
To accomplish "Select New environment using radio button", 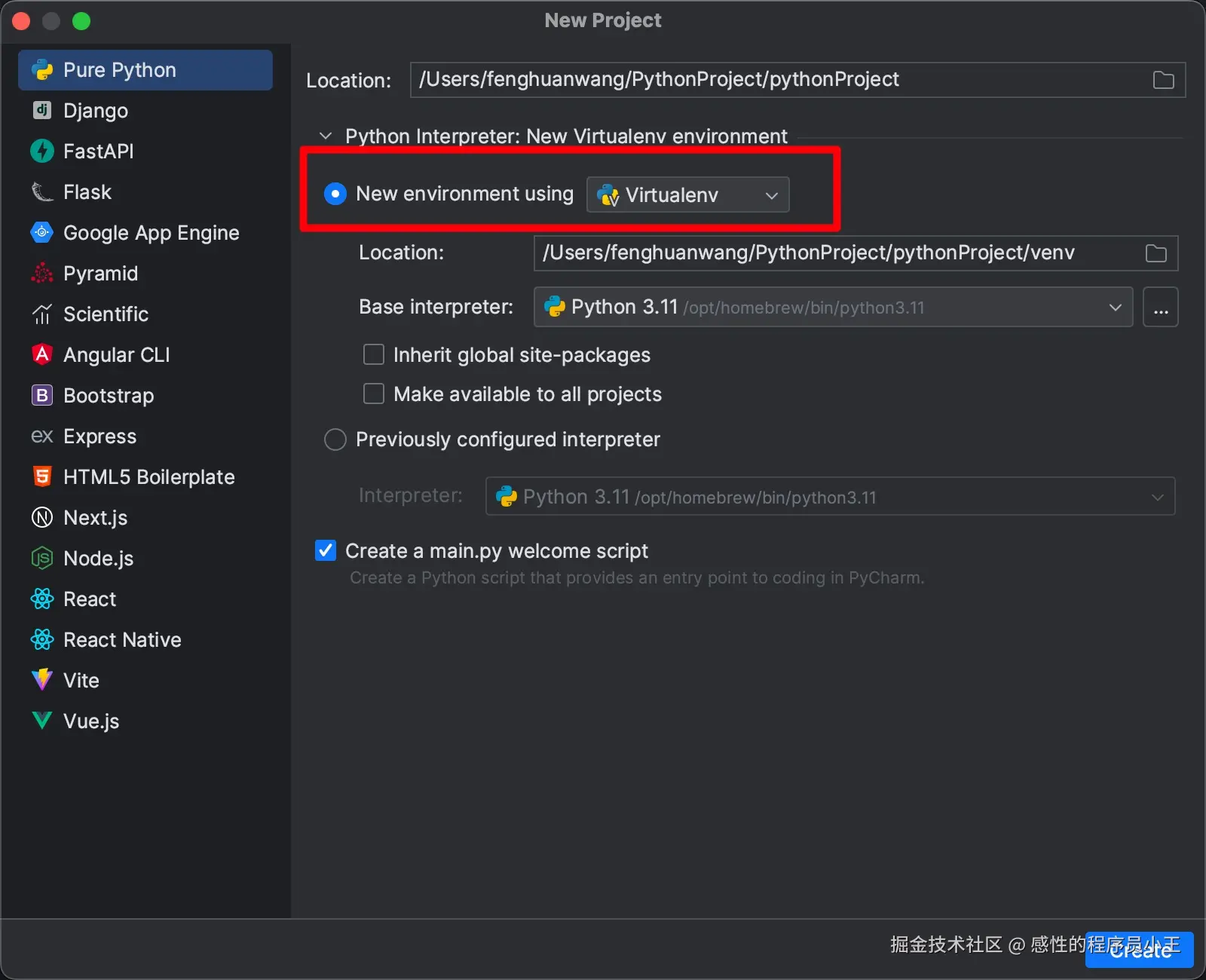I will click(335, 194).
